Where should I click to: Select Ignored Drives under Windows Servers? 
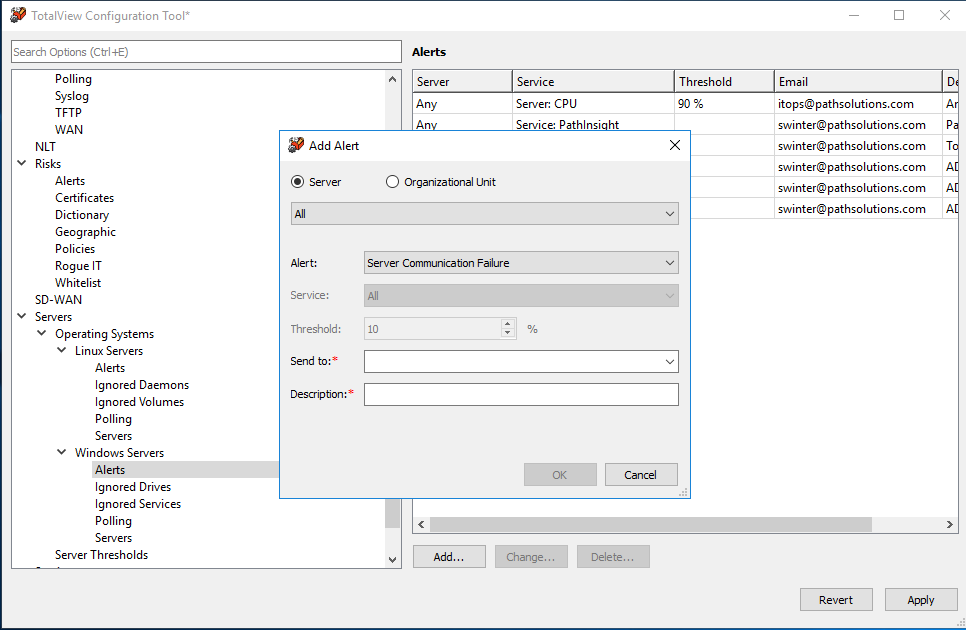[x=132, y=486]
